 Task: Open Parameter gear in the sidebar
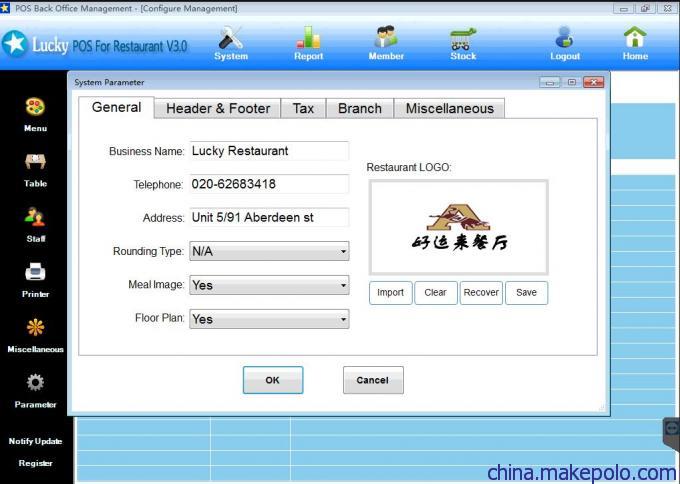point(35,391)
